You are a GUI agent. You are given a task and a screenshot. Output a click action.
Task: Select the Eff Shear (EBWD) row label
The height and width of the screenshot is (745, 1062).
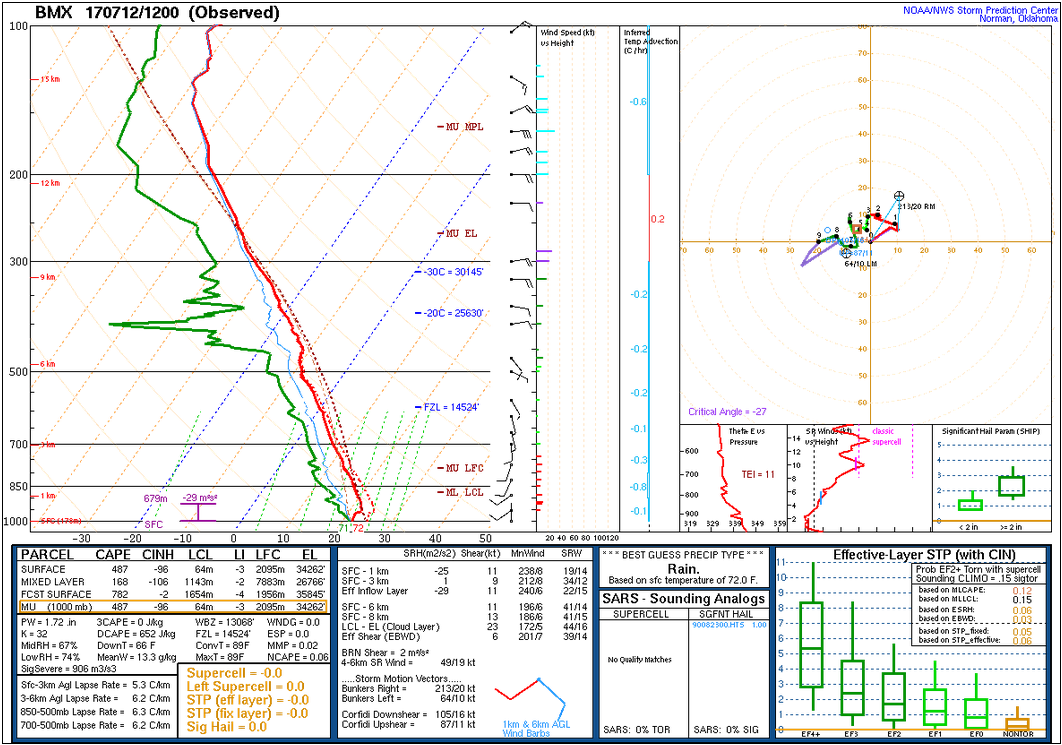381,637
